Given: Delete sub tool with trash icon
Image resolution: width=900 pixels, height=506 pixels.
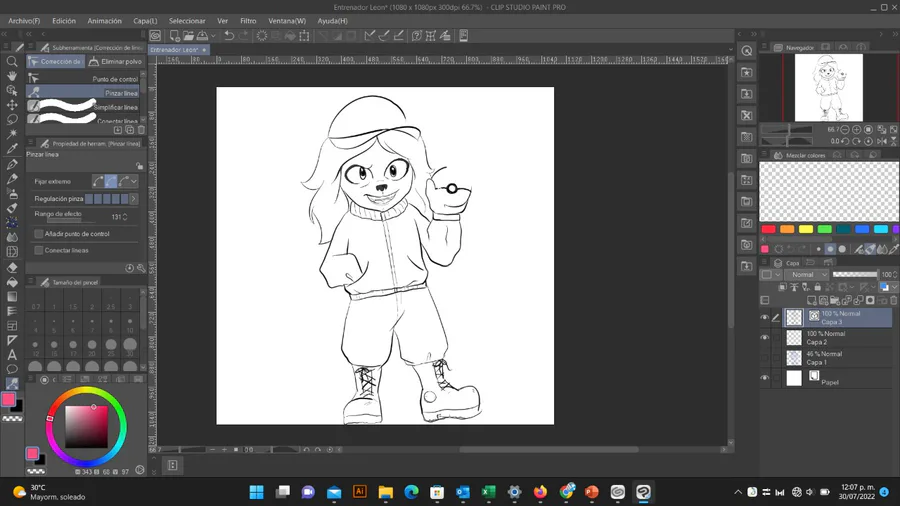Looking at the screenshot, I should click(141, 130).
